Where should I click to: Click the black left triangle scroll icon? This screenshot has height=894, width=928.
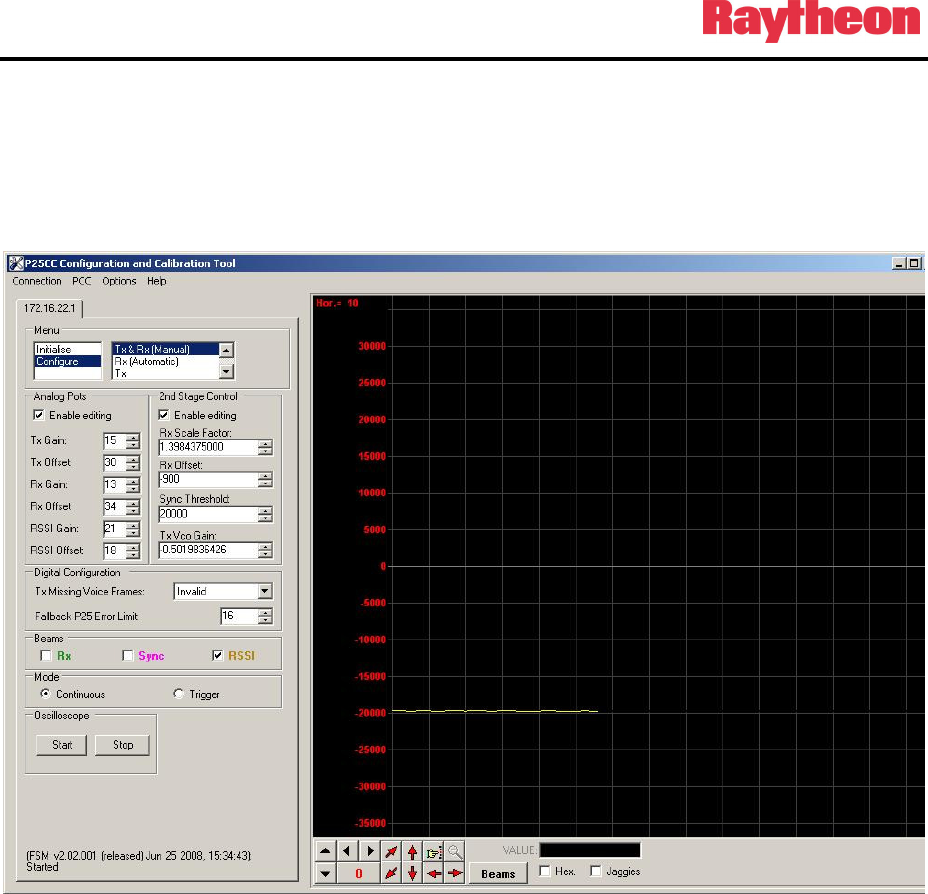[x=346, y=852]
